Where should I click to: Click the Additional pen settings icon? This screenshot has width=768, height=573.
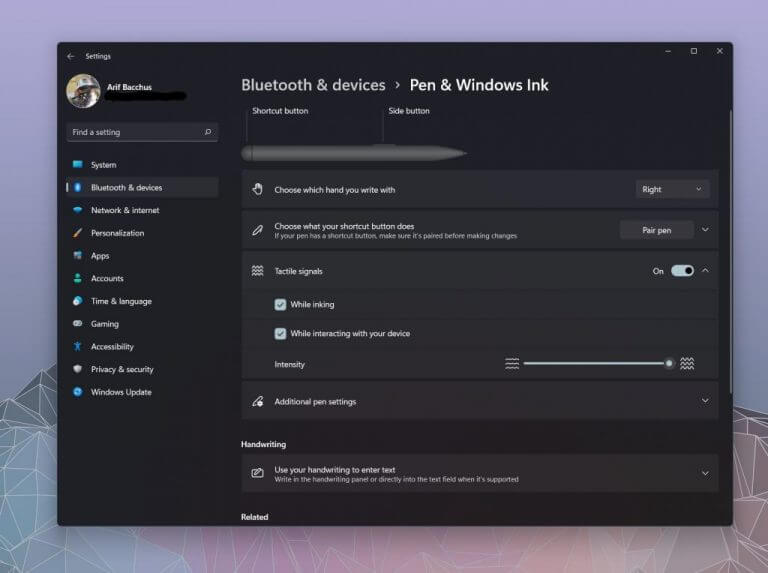pos(258,401)
